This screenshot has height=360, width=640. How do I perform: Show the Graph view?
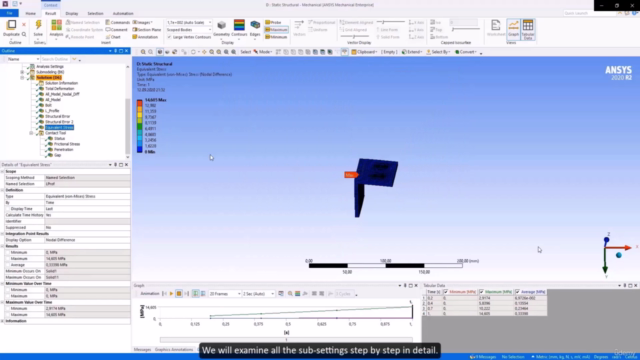pyautogui.click(x=513, y=29)
